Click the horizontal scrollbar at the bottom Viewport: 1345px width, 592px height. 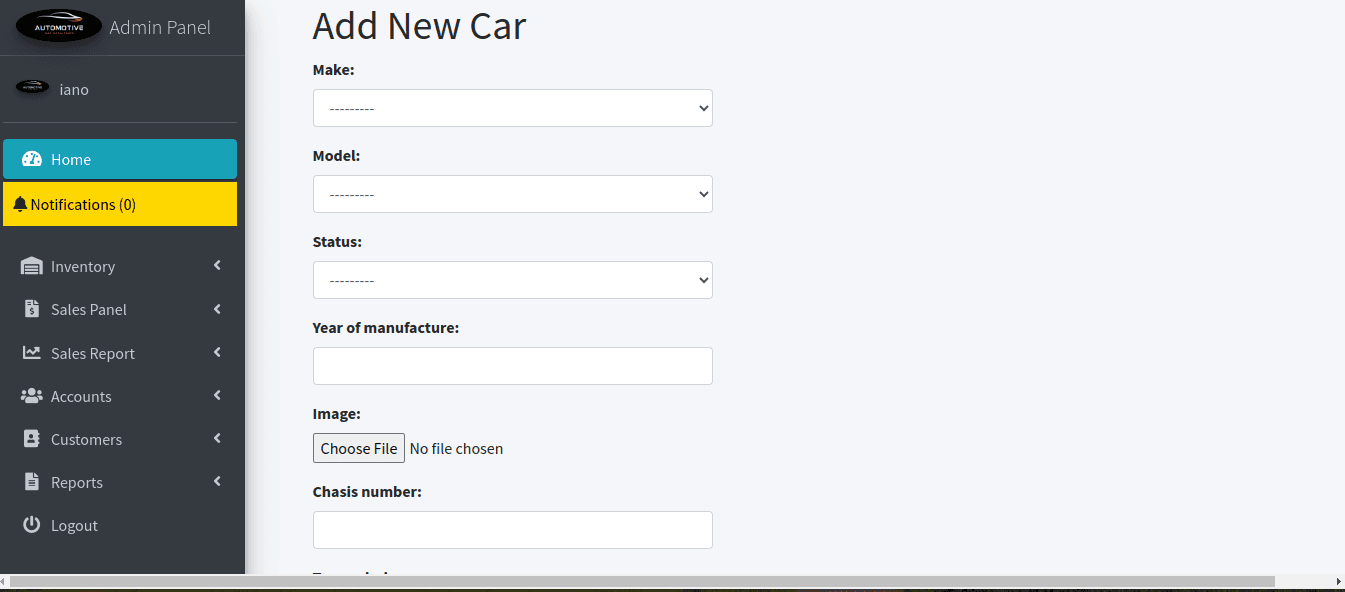[x=642, y=581]
